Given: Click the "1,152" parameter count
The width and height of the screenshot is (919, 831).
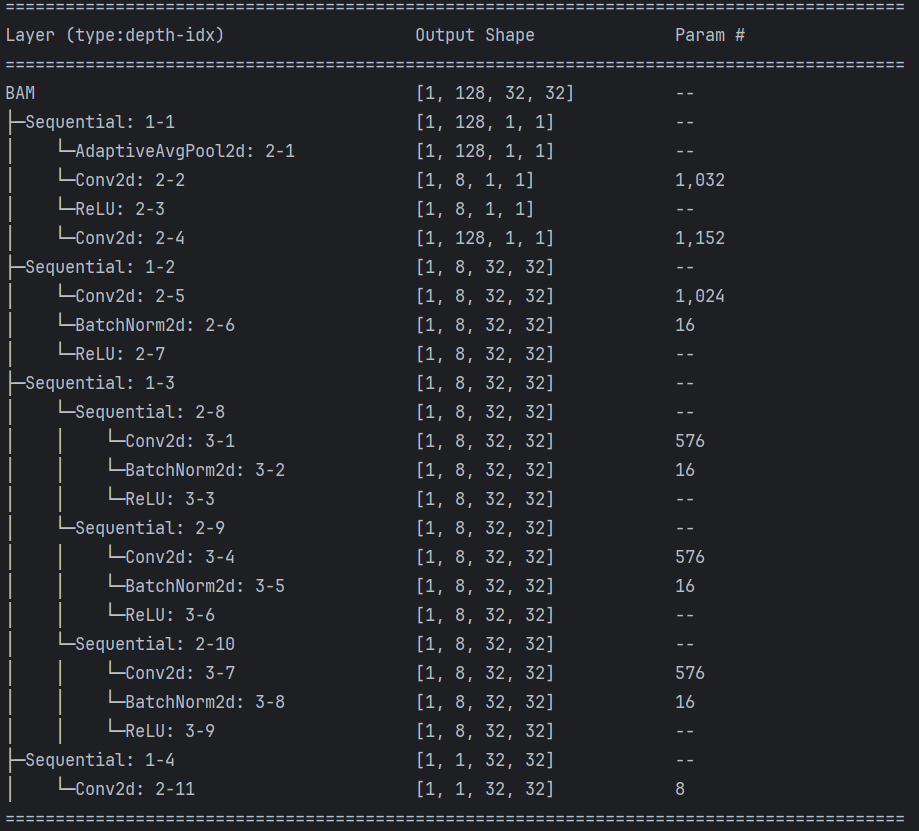Looking at the screenshot, I should 700,238.
